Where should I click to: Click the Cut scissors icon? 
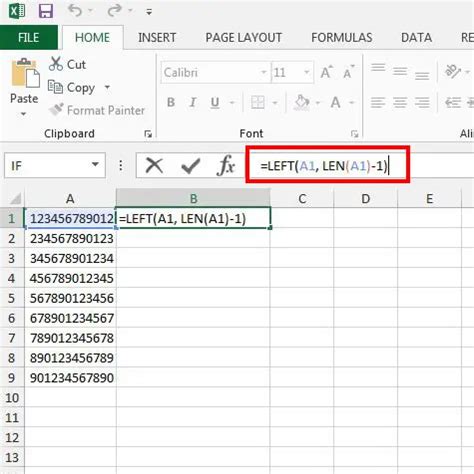56,64
